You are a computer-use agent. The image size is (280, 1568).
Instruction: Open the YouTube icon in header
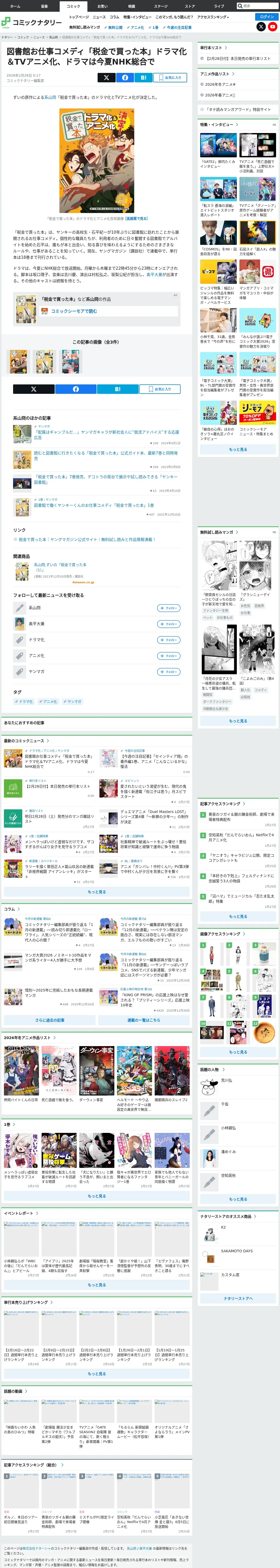[x=273, y=27]
